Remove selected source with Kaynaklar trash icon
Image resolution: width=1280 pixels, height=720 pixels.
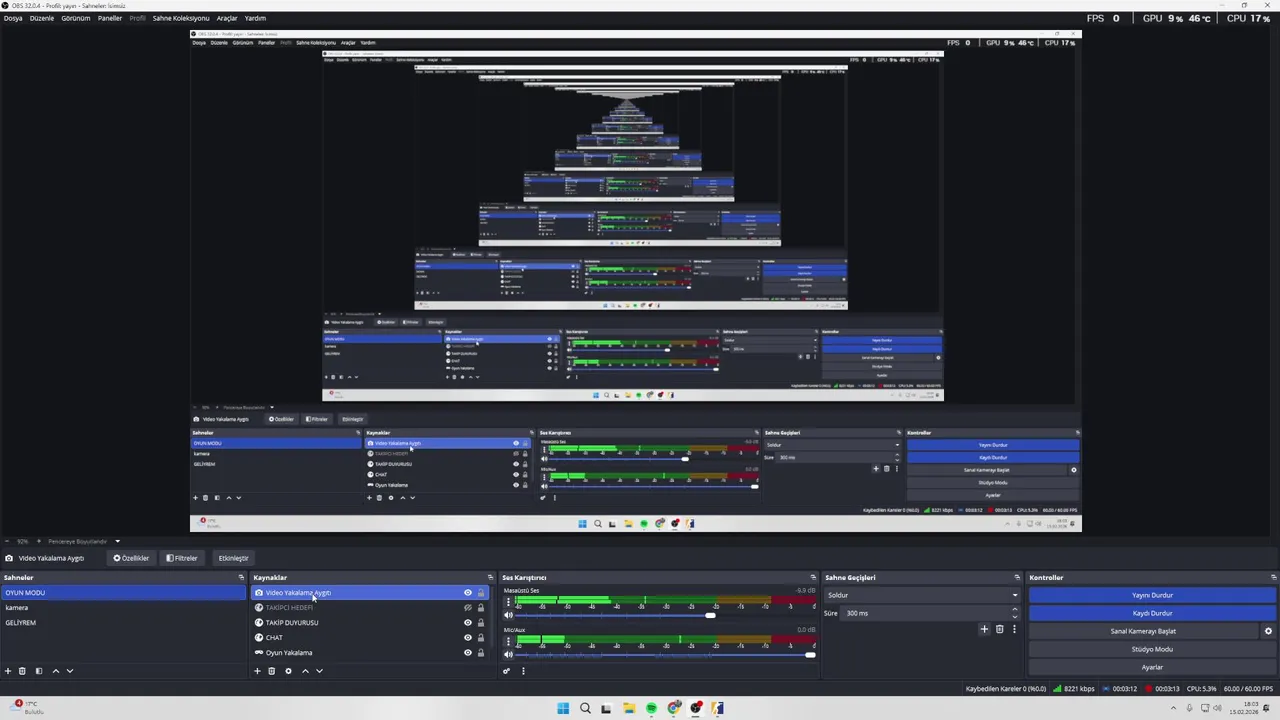(271, 671)
